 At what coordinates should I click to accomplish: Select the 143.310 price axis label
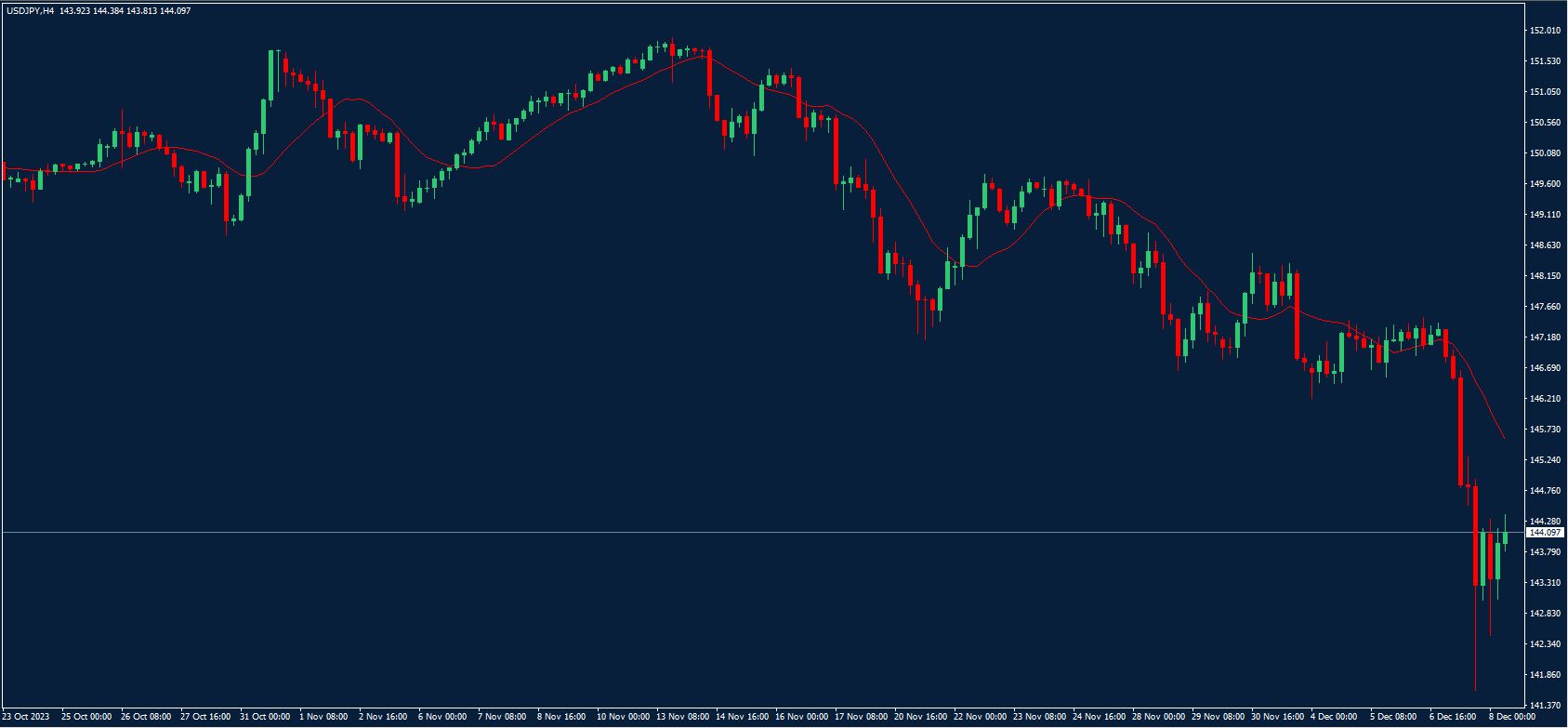pyautogui.click(x=1546, y=583)
